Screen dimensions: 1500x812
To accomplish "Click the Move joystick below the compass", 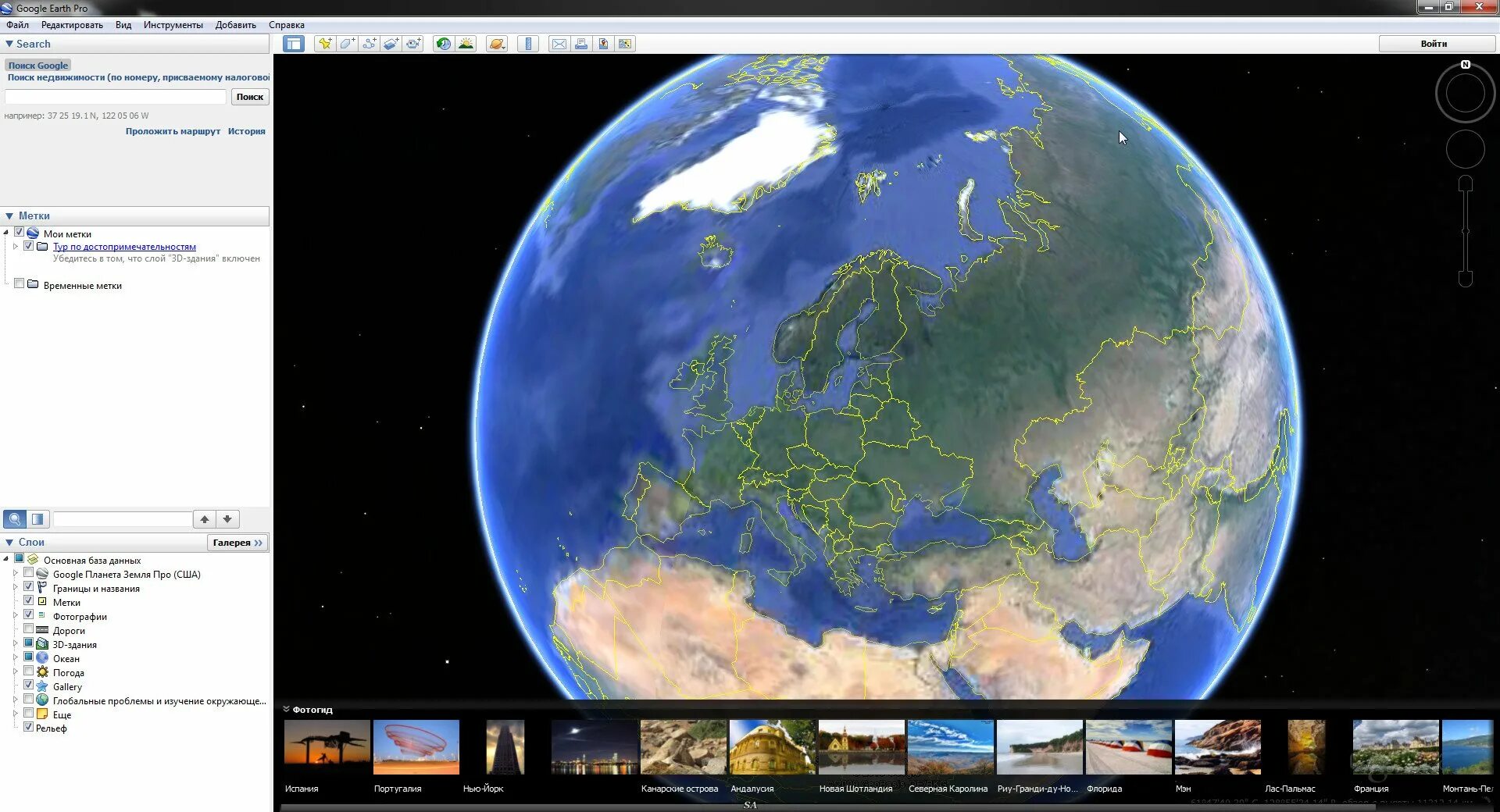I will coord(1466,149).
